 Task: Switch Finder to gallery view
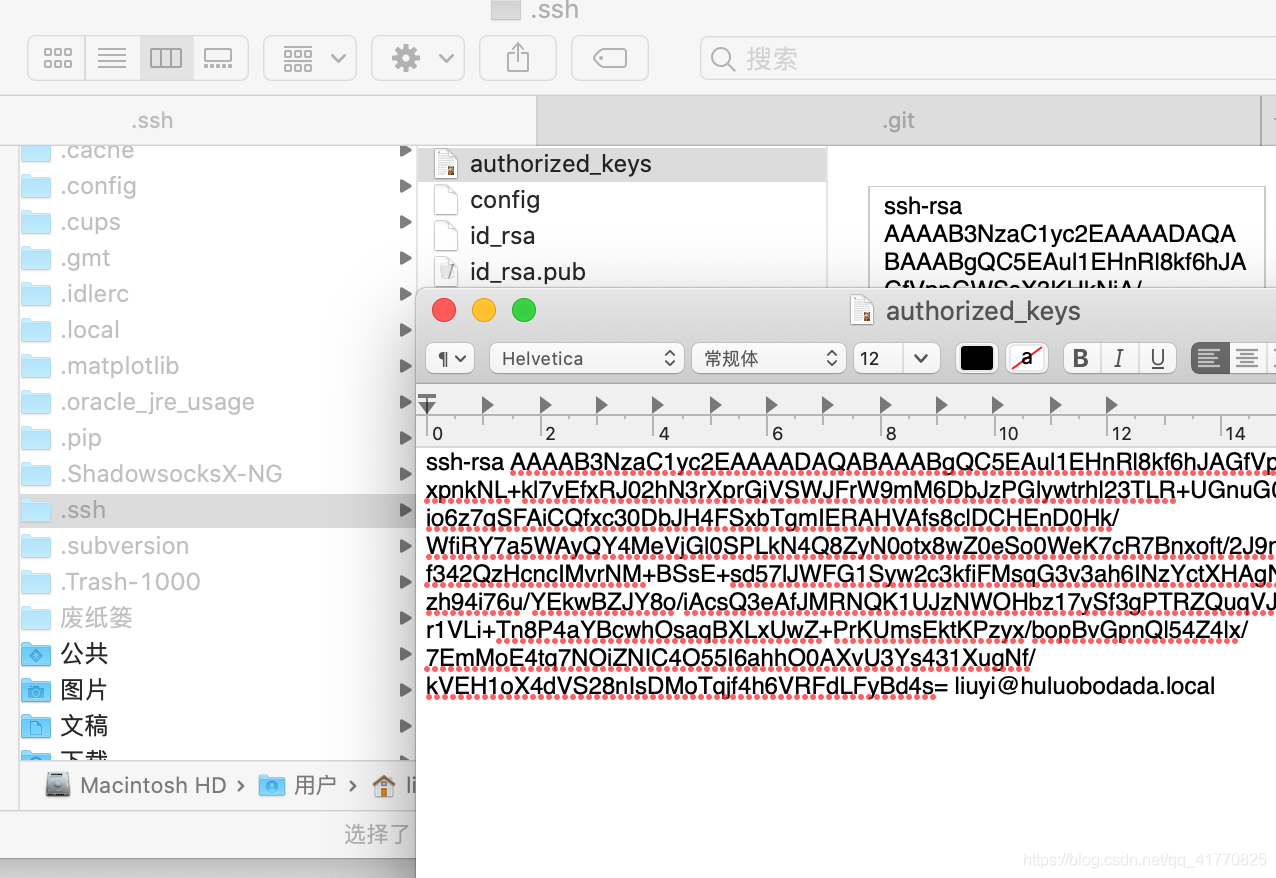click(x=218, y=58)
